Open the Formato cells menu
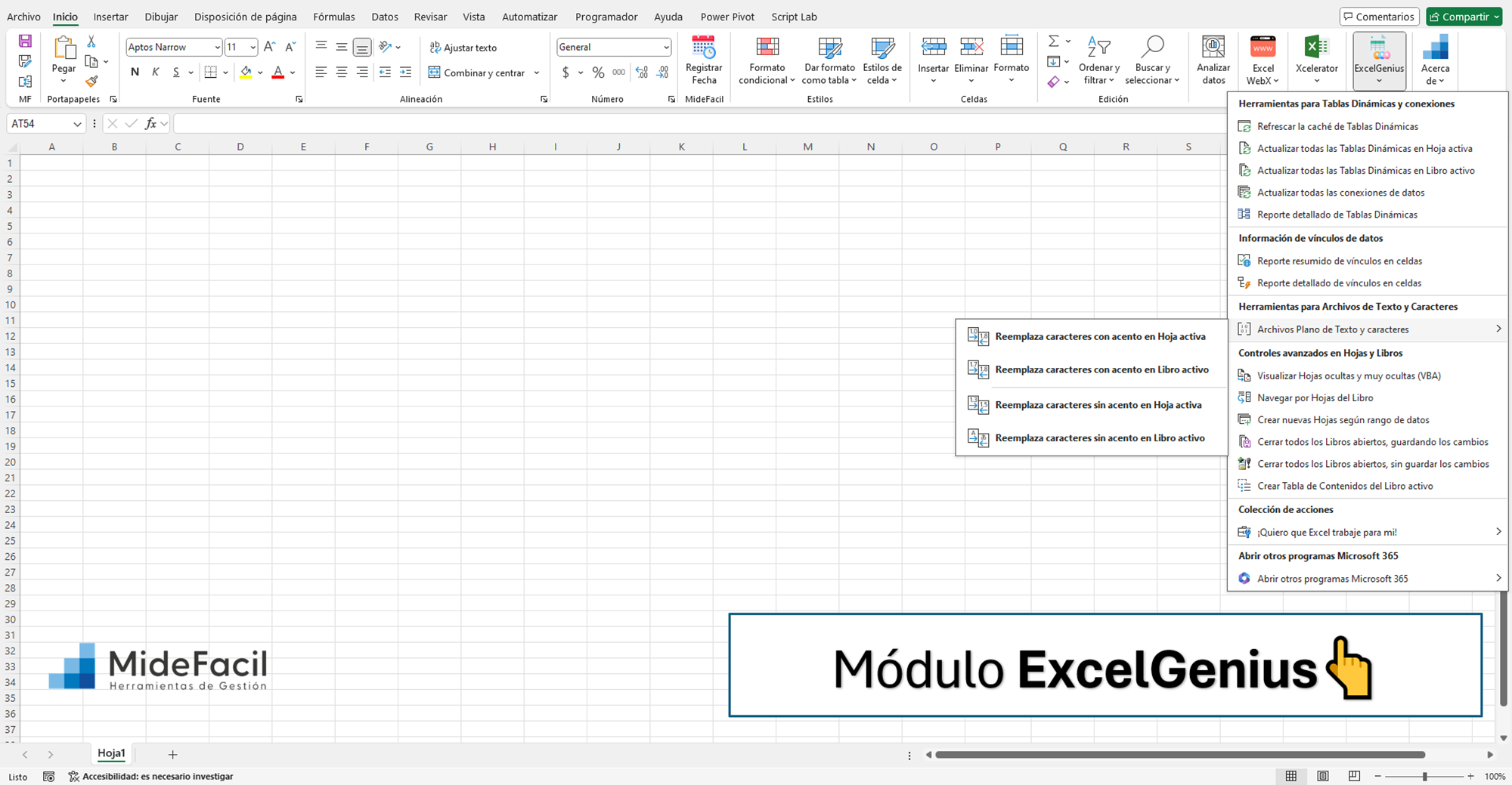 pos(1012,60)
